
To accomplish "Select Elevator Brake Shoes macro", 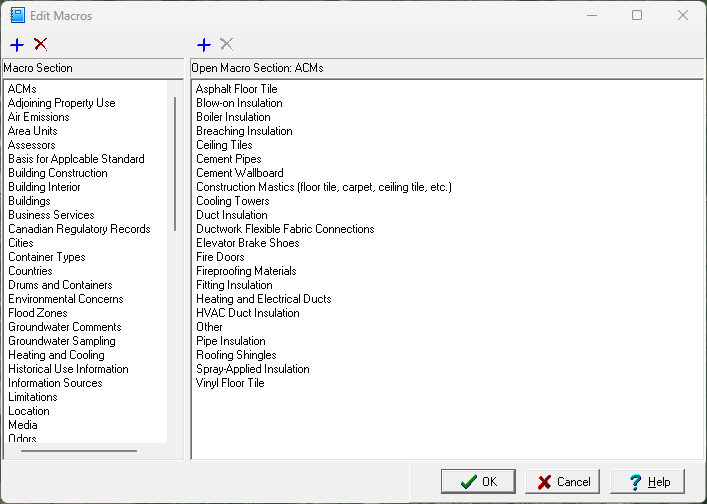I will 247,243.
